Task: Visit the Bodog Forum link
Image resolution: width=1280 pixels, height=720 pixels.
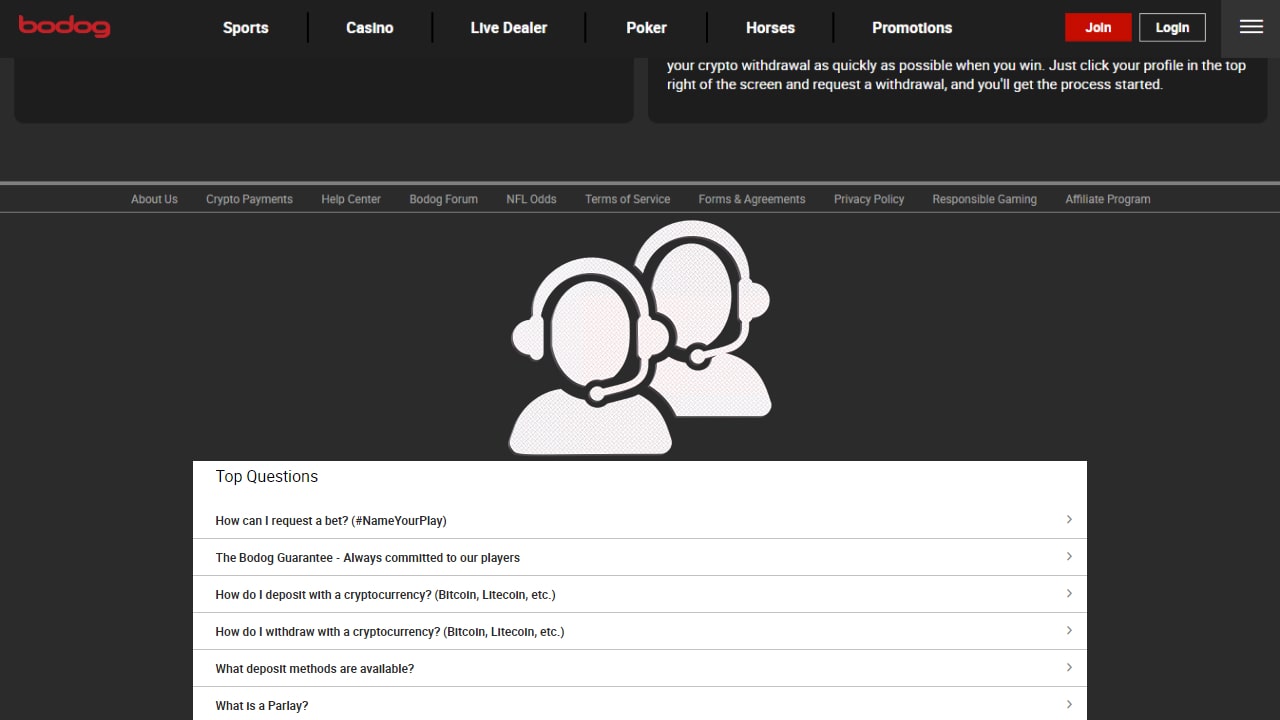Action: tap(444, 199)
